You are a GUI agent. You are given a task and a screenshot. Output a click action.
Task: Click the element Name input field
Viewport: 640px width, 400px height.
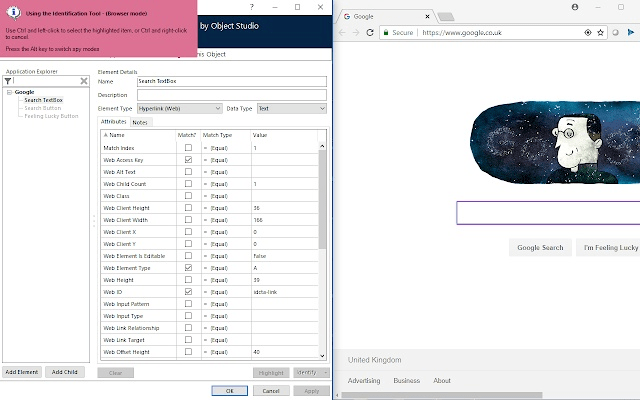tap(232, 81)
